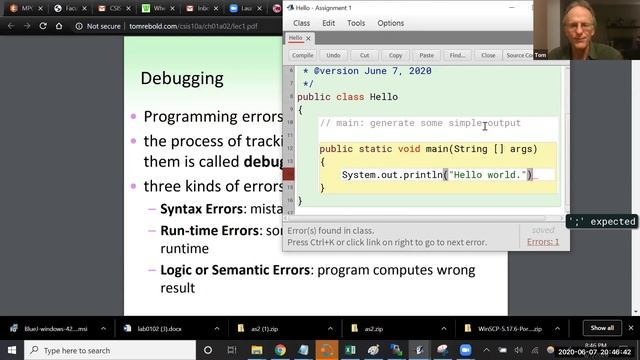640x360 pixels.
Task: Open the Find... tool in BlueJ editor
Action: (x=457, y=55)
